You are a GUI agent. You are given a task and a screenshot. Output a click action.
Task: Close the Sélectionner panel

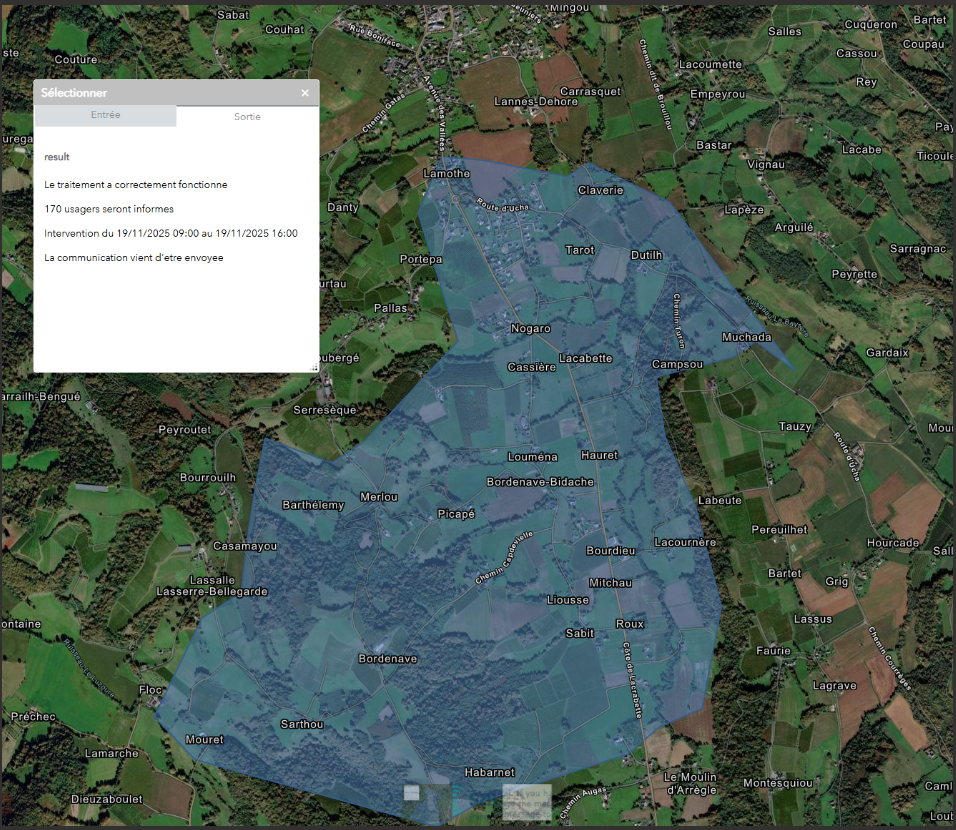305,93
